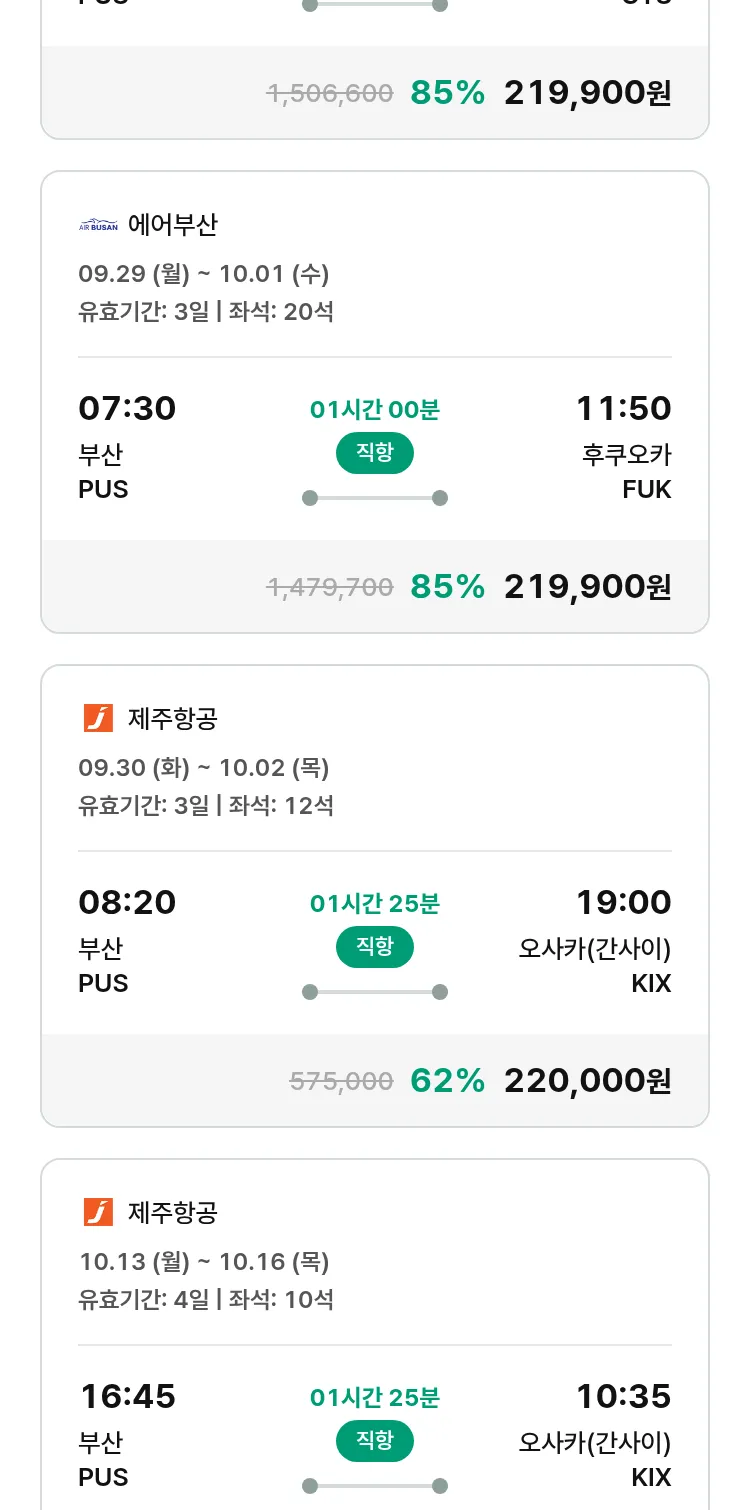Open the 10.13 (월) ~ 10.16 (목) dates
Screen dimensions: 750x1510
[x=204, y=1261]
